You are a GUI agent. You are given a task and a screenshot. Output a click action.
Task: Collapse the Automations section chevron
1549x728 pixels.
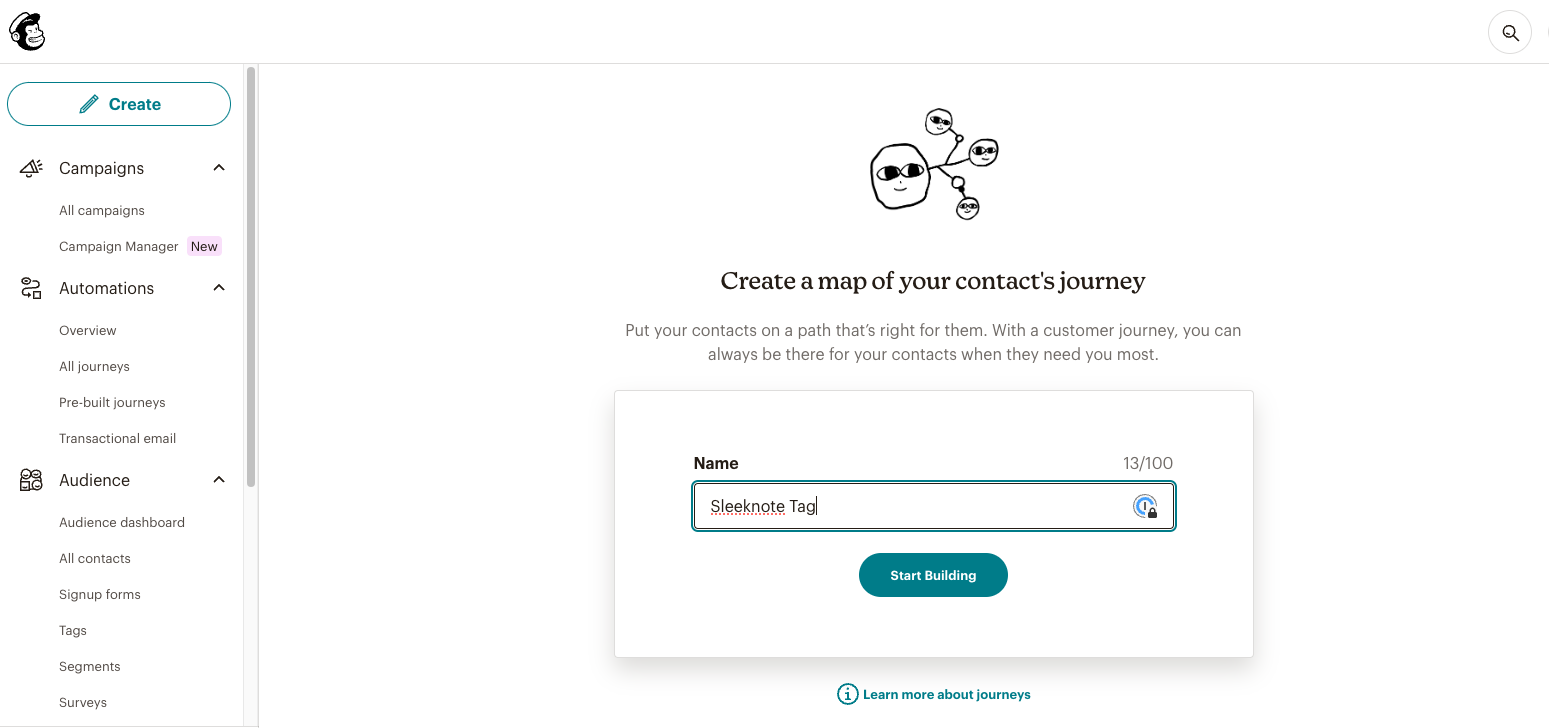coord(219,288)
